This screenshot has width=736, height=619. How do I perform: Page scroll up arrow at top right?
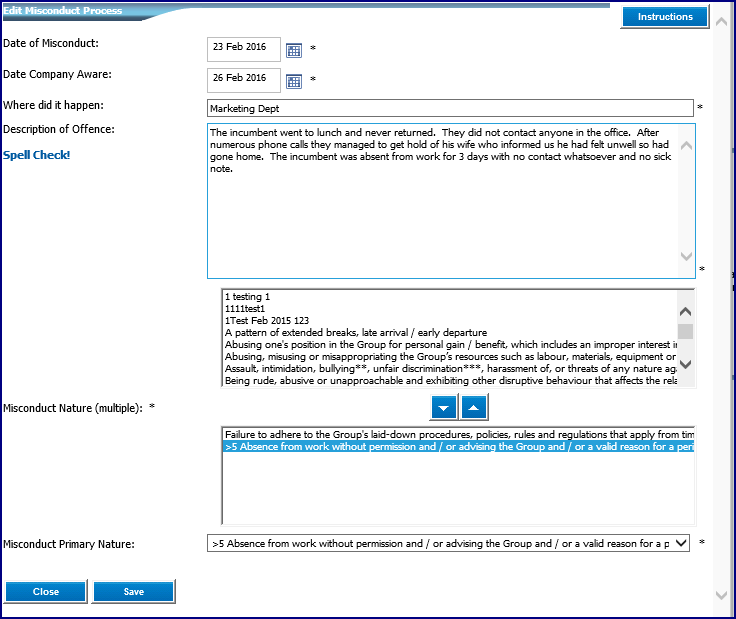tap(721, 22)
